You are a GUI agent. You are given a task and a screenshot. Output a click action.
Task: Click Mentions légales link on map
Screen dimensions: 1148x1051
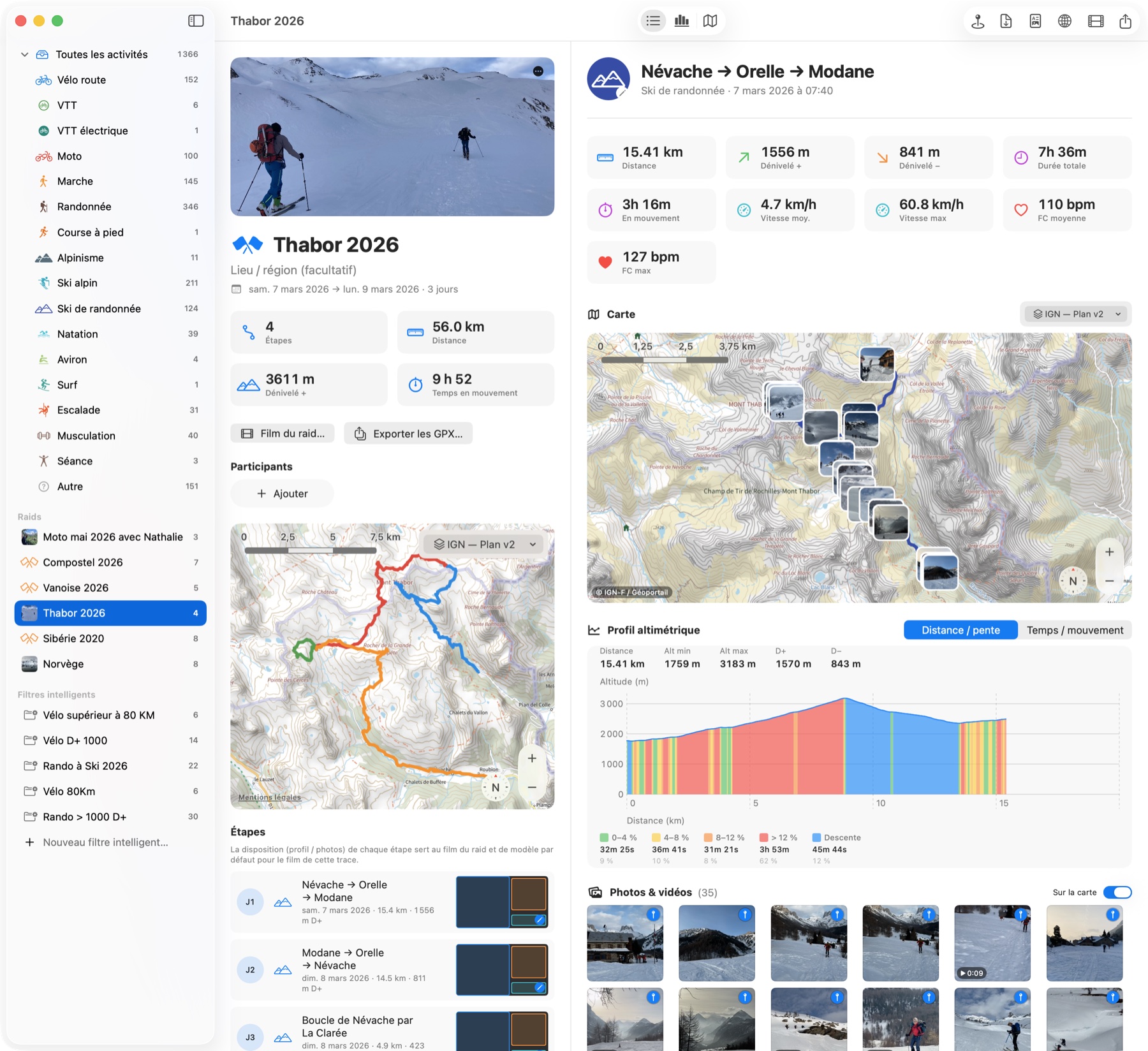pyautogui.click(x=270, y=797)
